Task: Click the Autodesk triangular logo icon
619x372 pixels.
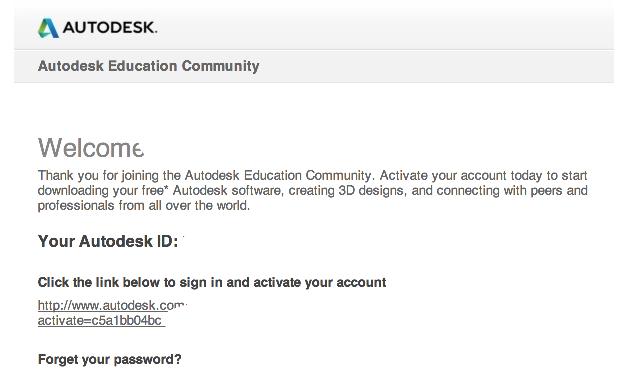Action: (49, 28)
